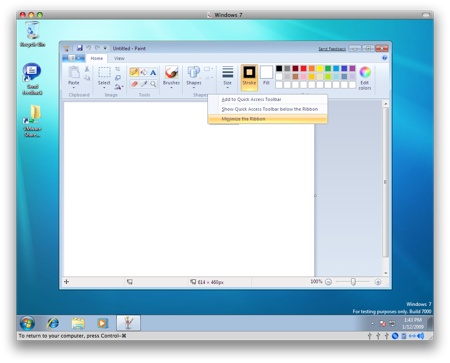Expand the Rotate dropdown in Image group

tap(119, 87)
